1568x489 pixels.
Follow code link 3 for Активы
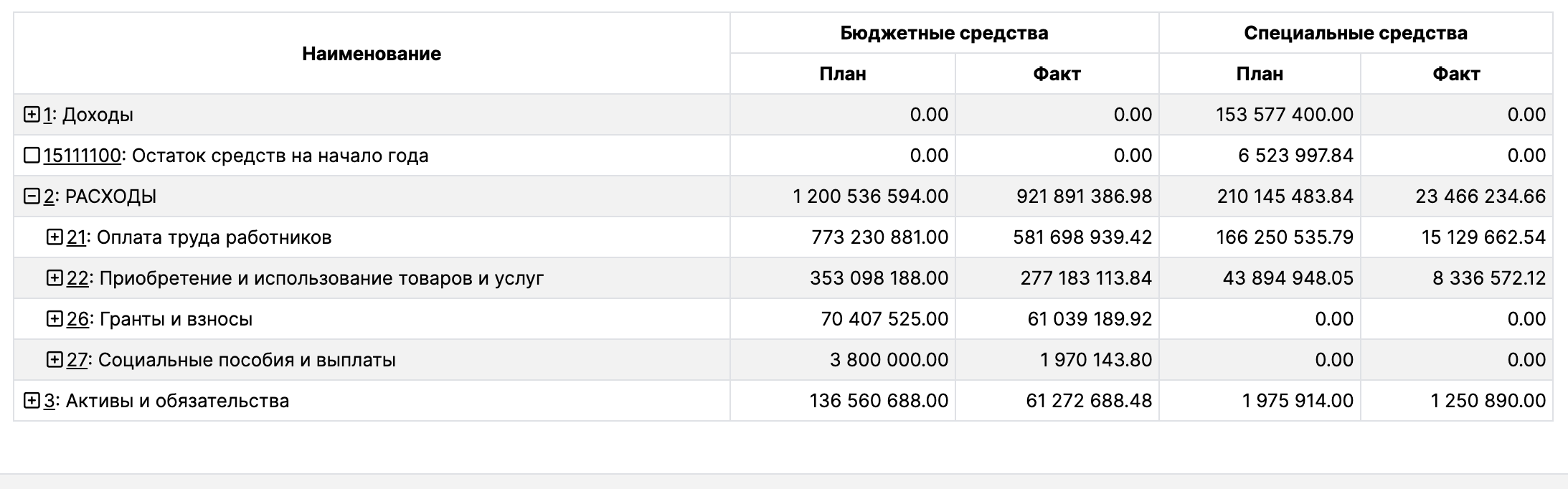pos(49,401)
